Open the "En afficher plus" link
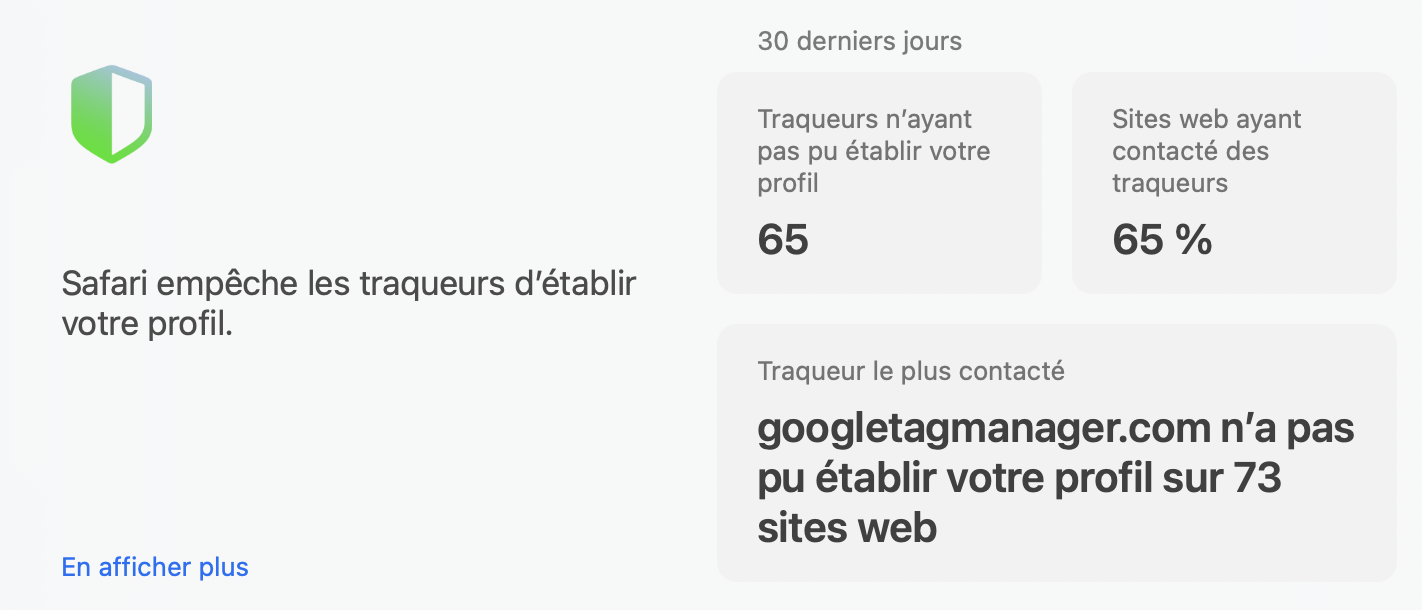Screen dimensions: 1422x610 pos(155,567)
